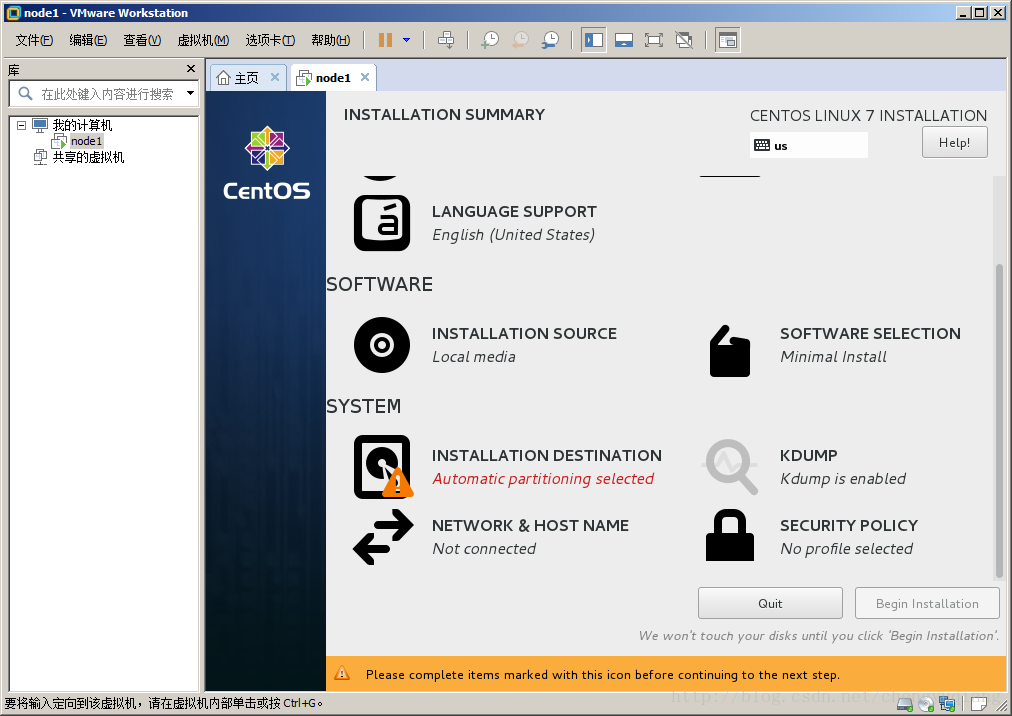Screen dimensions: 1012x716
Task: Click the take snapshot icon
Action: pos(490,40)
